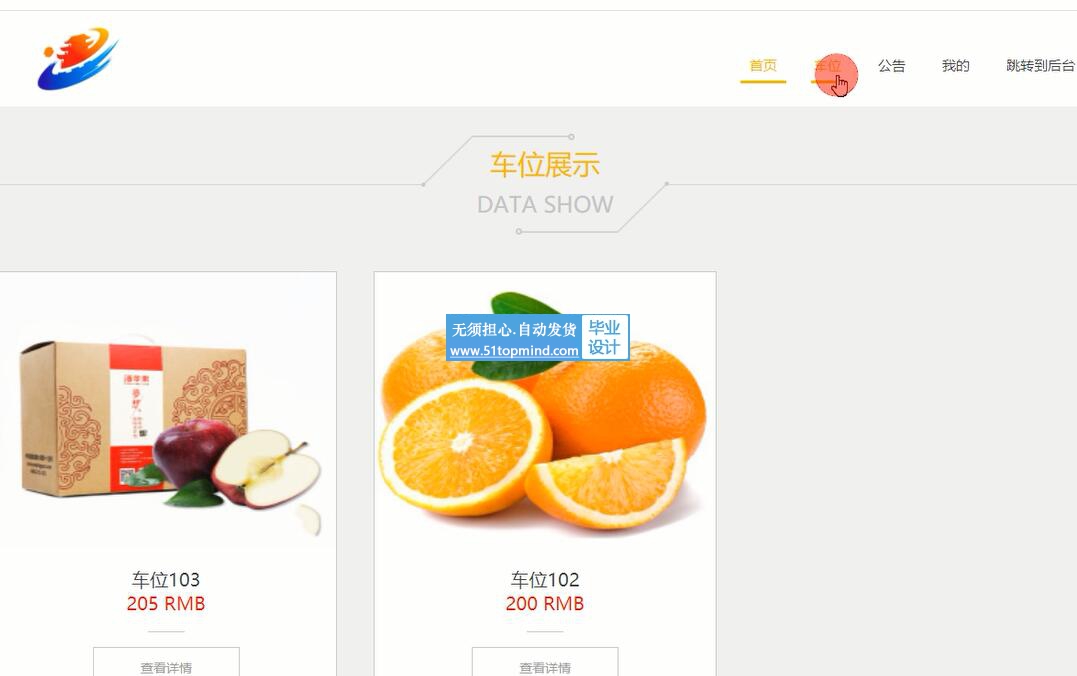Viewport: 1077px width, 676px height.
Task: Open the 我的 menu item
Action: point(955,66)
